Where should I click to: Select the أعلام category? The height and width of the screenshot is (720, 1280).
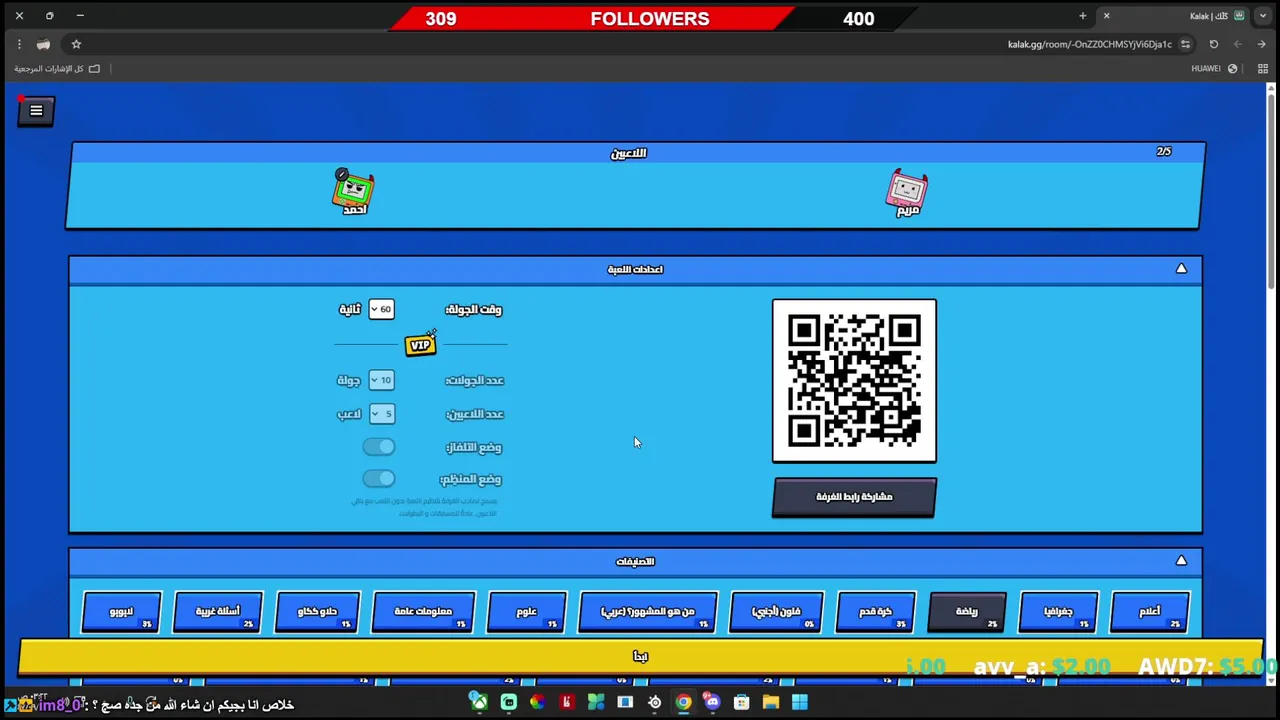click(x=1150, y=612)
